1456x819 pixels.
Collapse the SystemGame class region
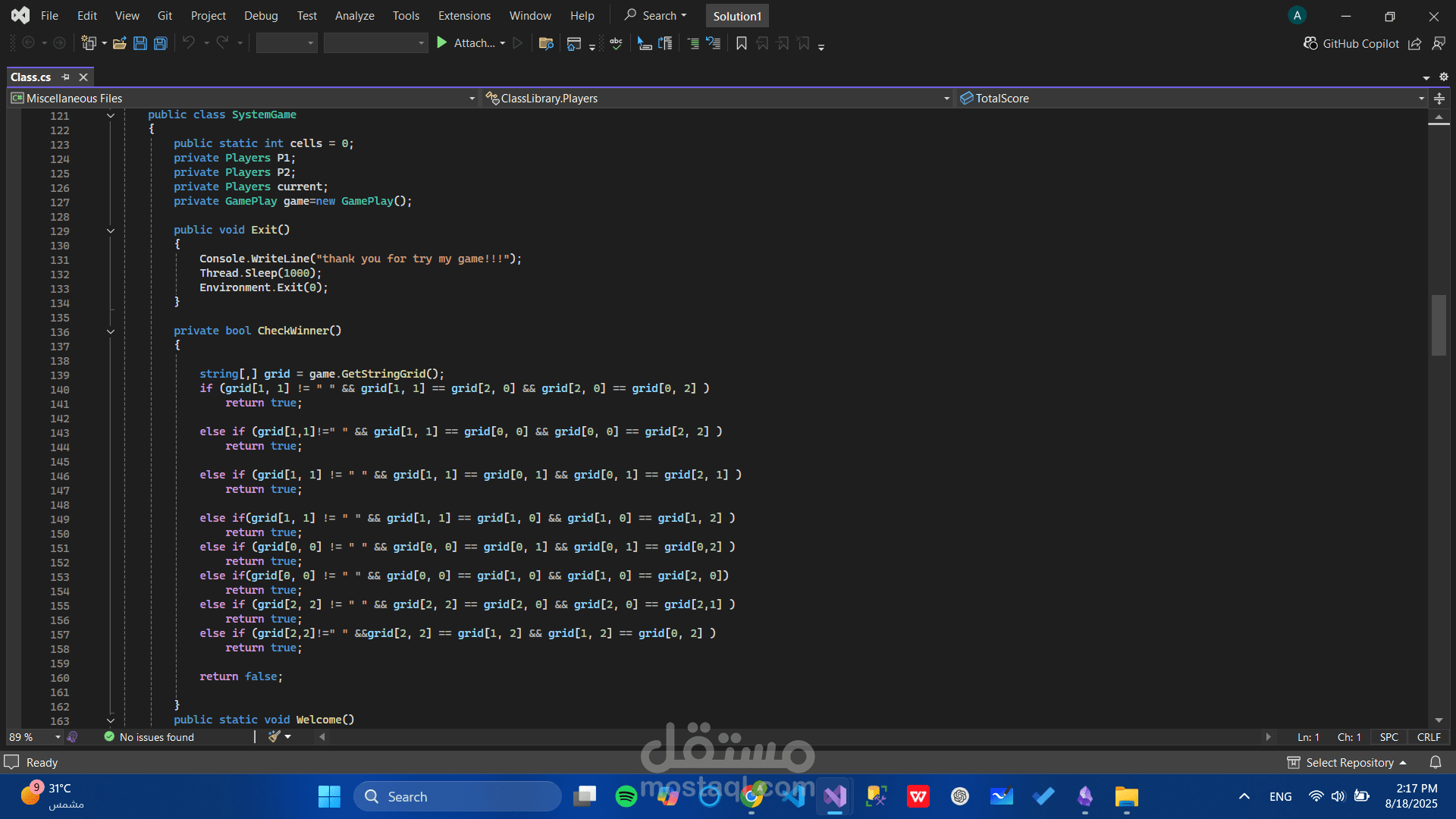point(111,115)
